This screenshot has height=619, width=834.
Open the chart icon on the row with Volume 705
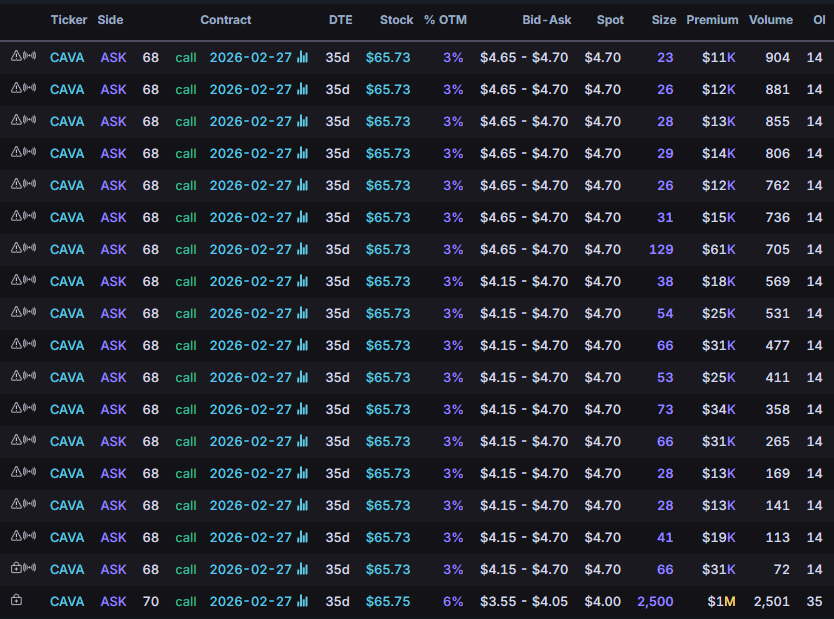tap(303, 249)
